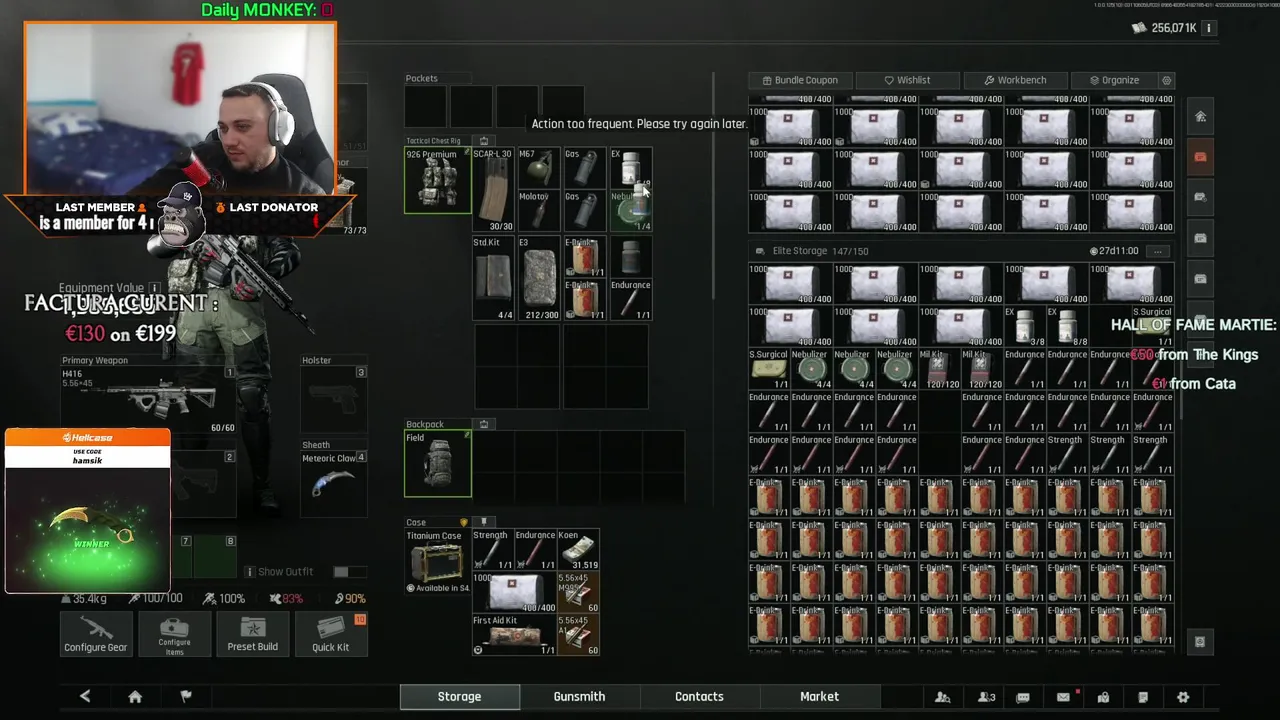
Task: Select the fifth storage box sidebar icon
Action: pos(1200,278)
